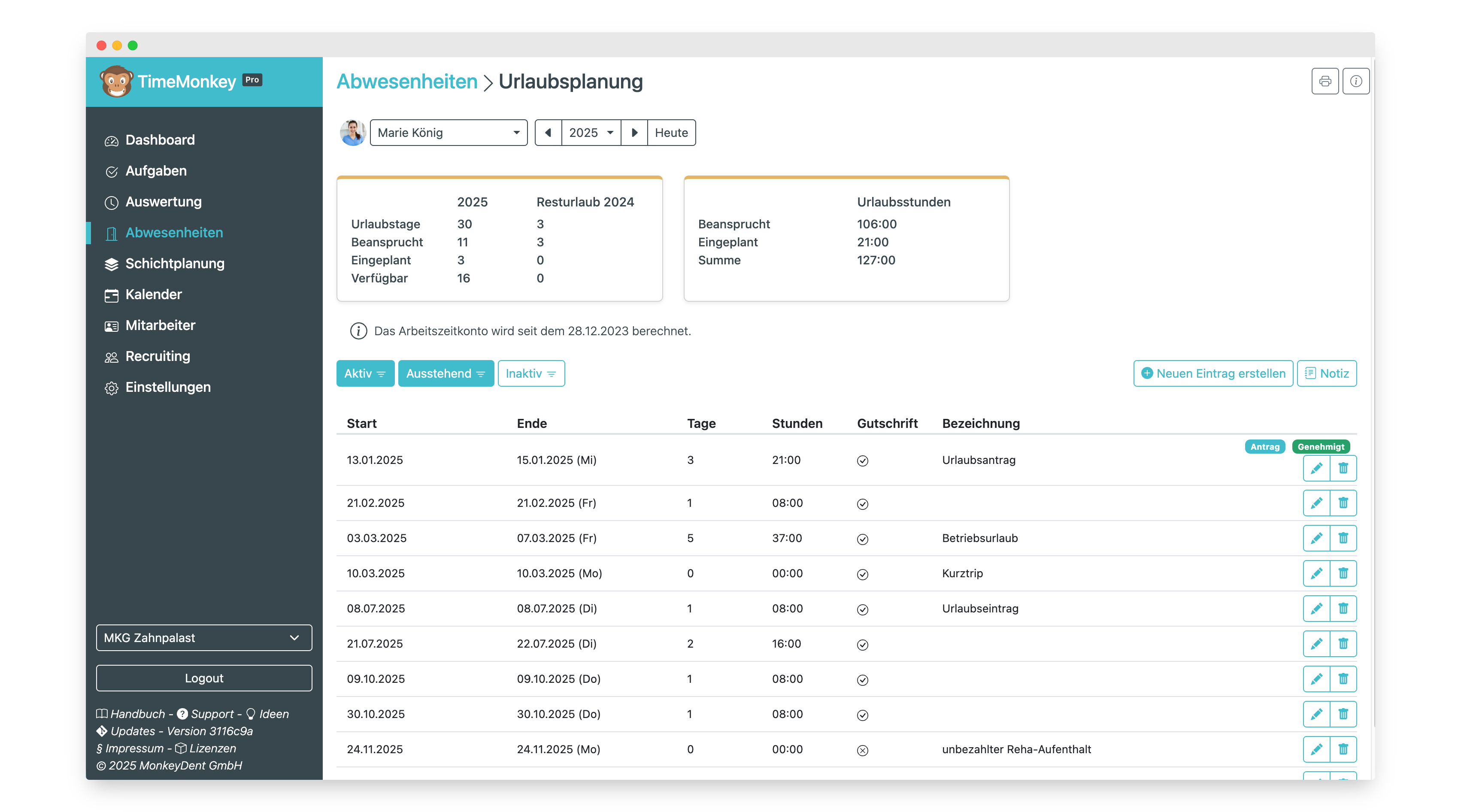Open Schichtplanung in the sidebar
Image resolution: width=1461 pixels, height=812 pixels.
174,264
